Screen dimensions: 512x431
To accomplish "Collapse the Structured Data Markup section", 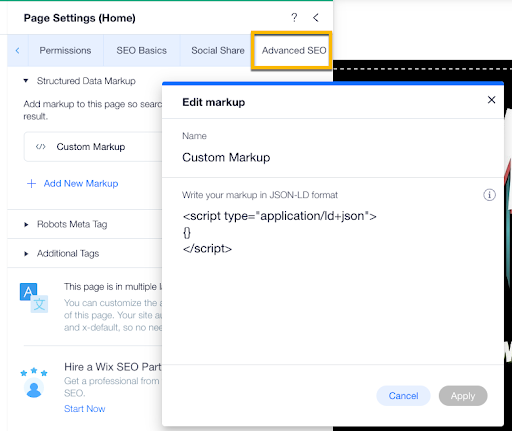I will 26,81.
